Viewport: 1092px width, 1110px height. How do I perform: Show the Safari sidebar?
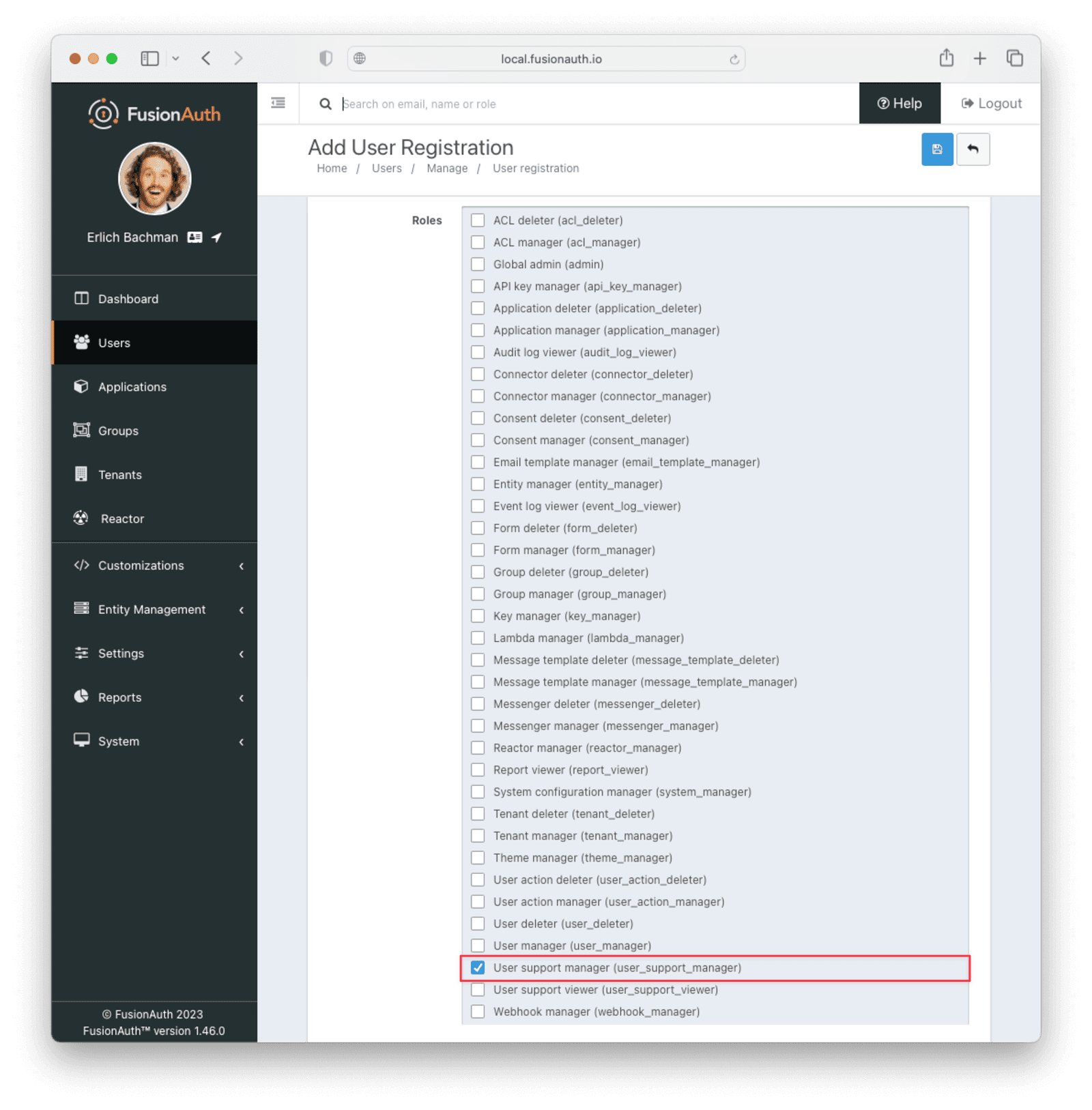[149, 59]
